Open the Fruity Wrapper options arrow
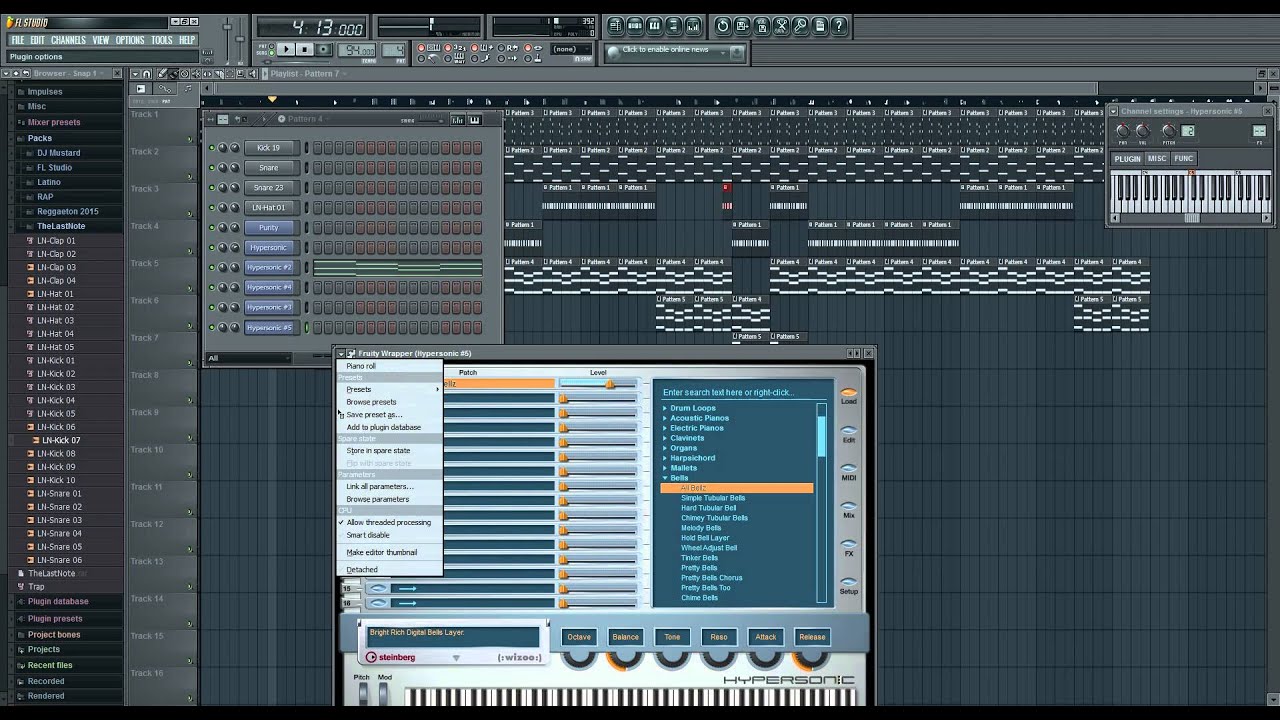This screenshot has height=720, width=1280. pyautogui.click(x=341, y=353)
